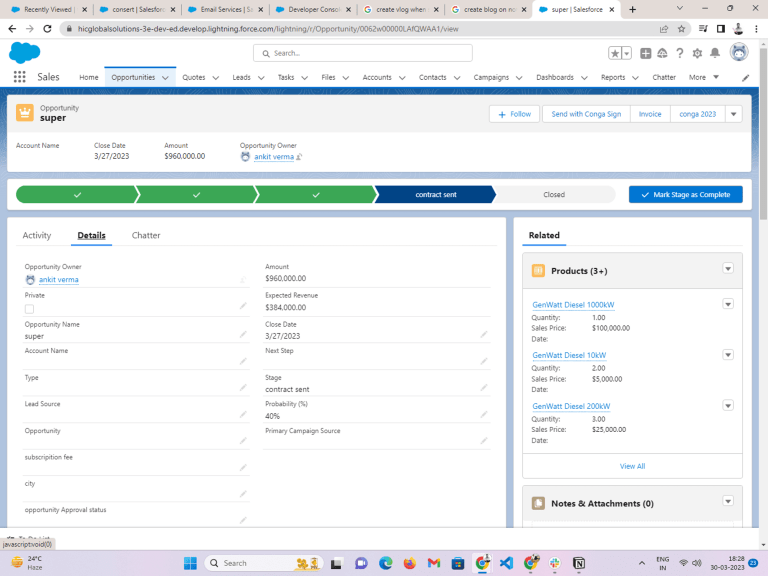768x576 pixels.
Task: Click the conga 2023 button
Action: point(697,114)
